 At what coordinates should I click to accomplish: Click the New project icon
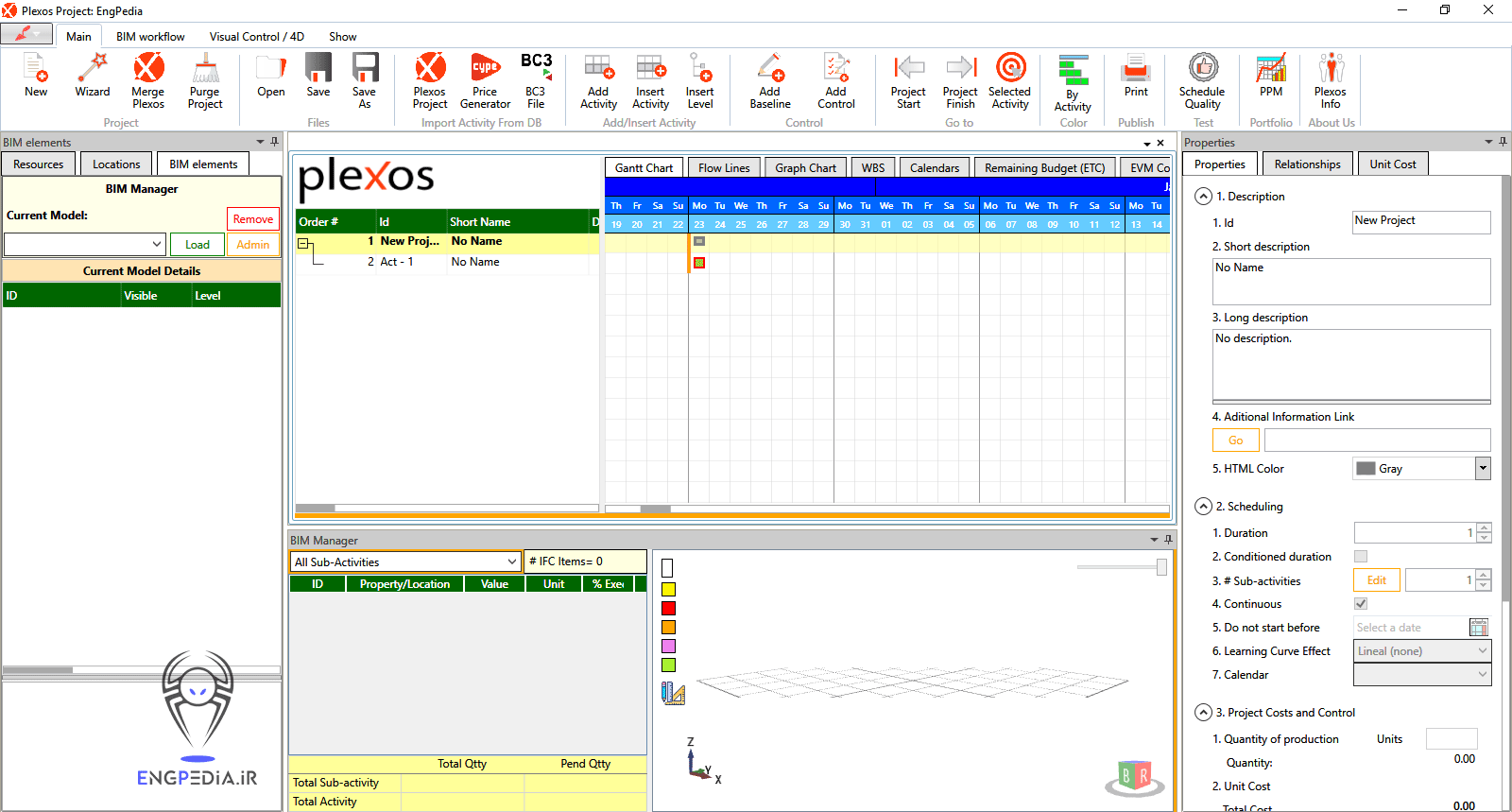point(36,76)
